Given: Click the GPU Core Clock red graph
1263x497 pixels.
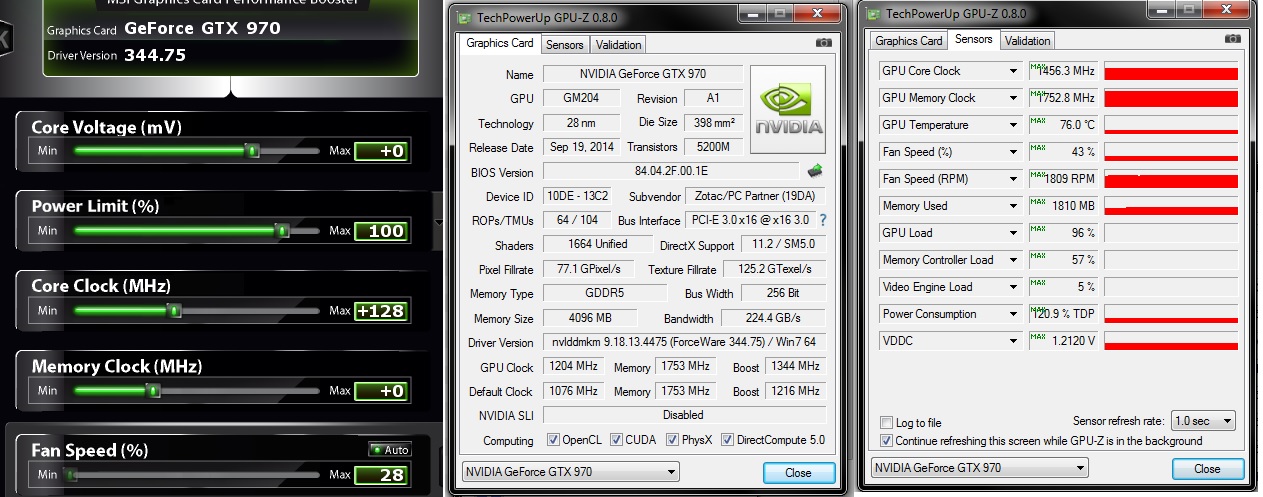Looking at the screenshot, I should coord(1171,72).
